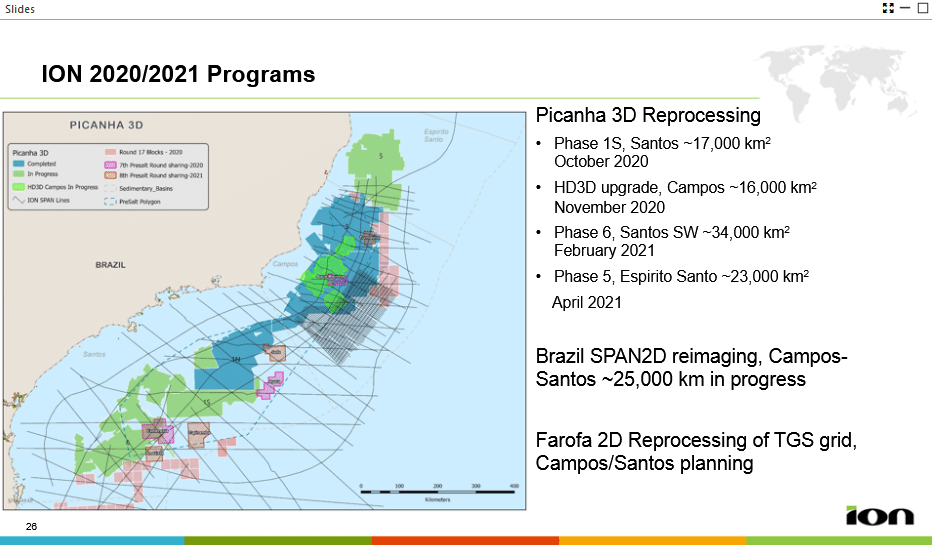Screen dimensions: 932x545
Task: Click the 'Farofa 2D Reprocessing of TGS grid' paragraph
Action: tap(696, 452)
